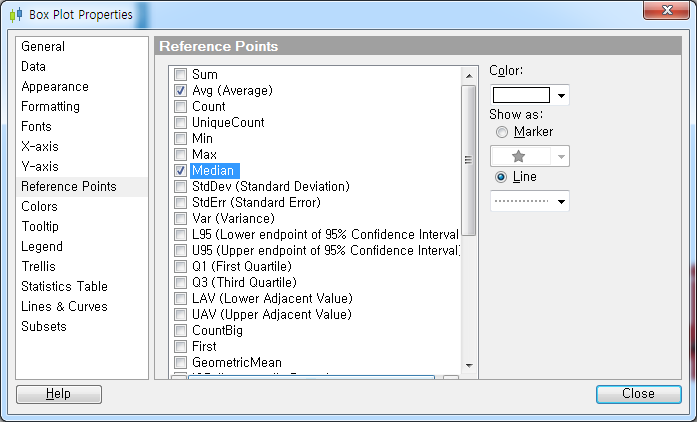This screenshot has width=697, height=422.
Task: Tick UAV (Upper Adjacent Value) checkbox
Action: [x=180, y=314]
